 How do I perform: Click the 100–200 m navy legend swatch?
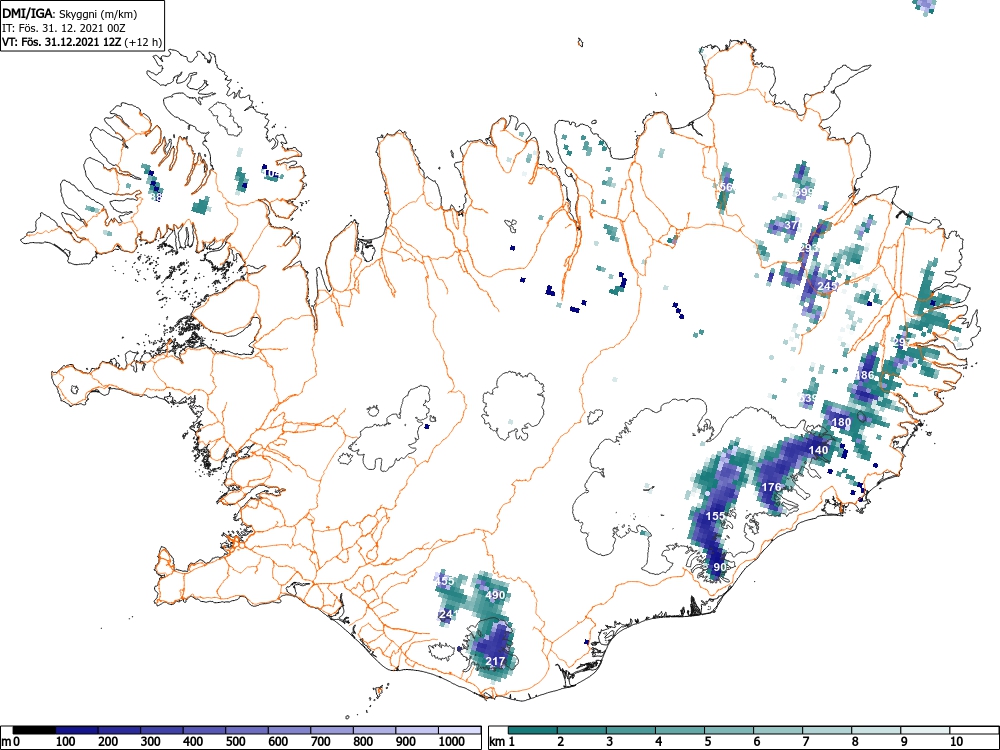(x=77, y=730)
